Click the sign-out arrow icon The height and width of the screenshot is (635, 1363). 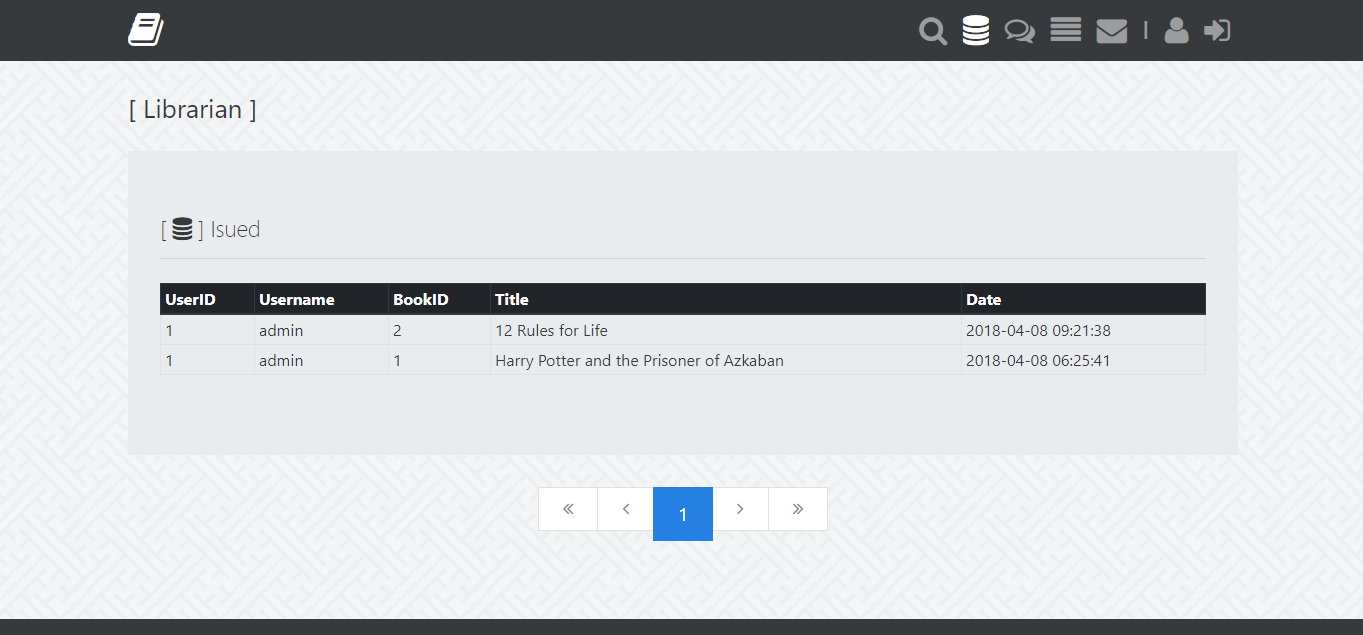(1217, 30)
